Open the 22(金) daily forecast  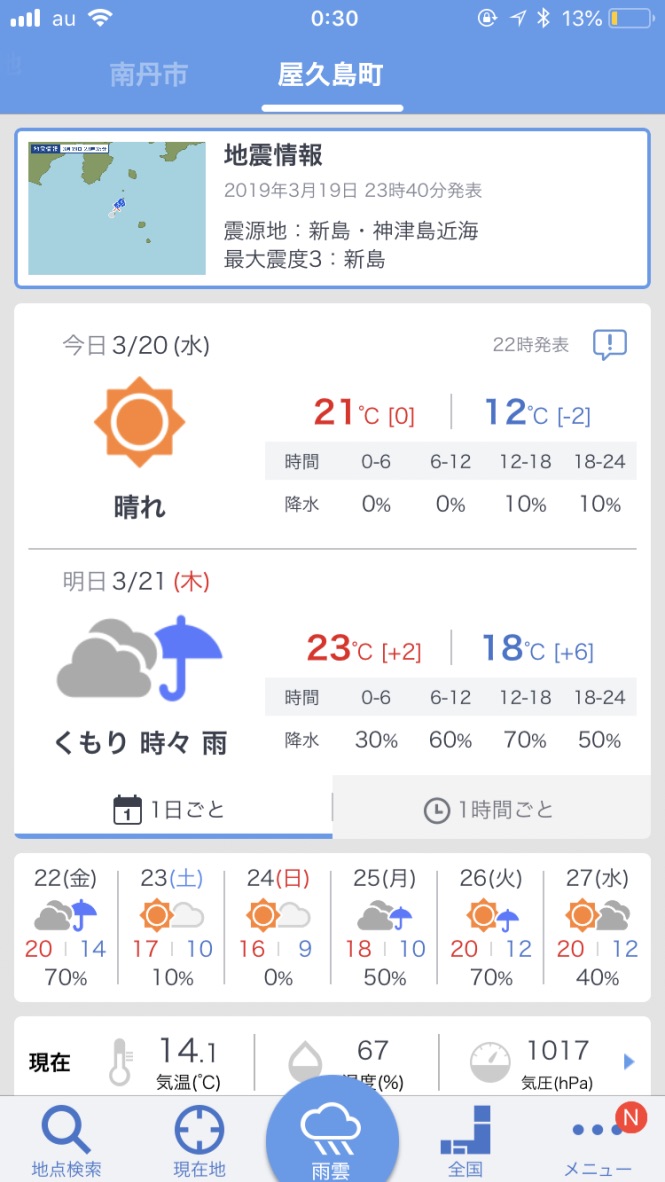[66, 927]
